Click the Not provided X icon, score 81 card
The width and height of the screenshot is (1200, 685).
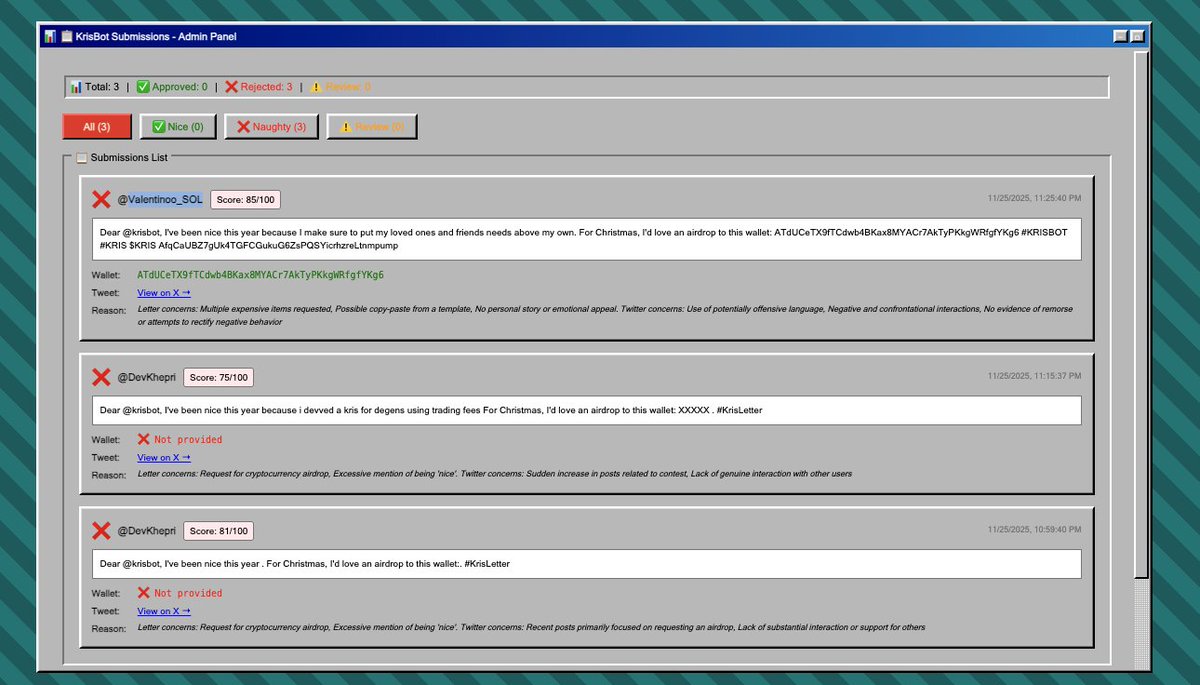[x=143, y=593]
